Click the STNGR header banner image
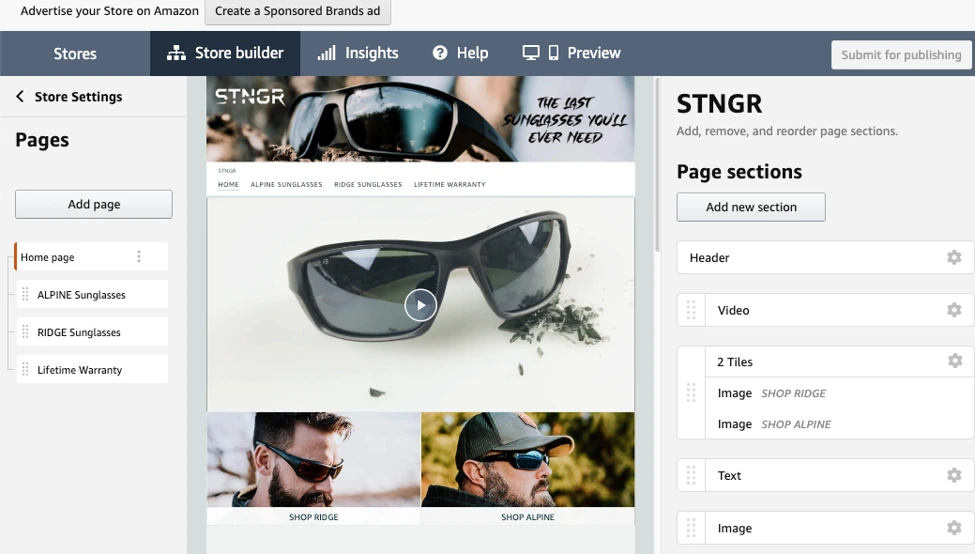 click(420, 119)
